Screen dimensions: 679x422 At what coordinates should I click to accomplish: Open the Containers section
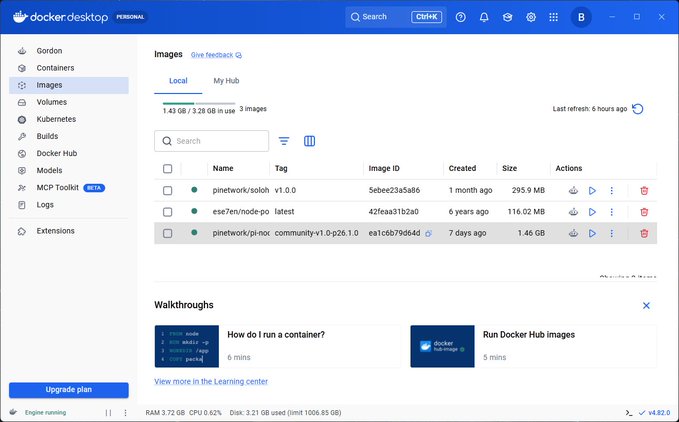pyautogui.click(x=68, y=68)
